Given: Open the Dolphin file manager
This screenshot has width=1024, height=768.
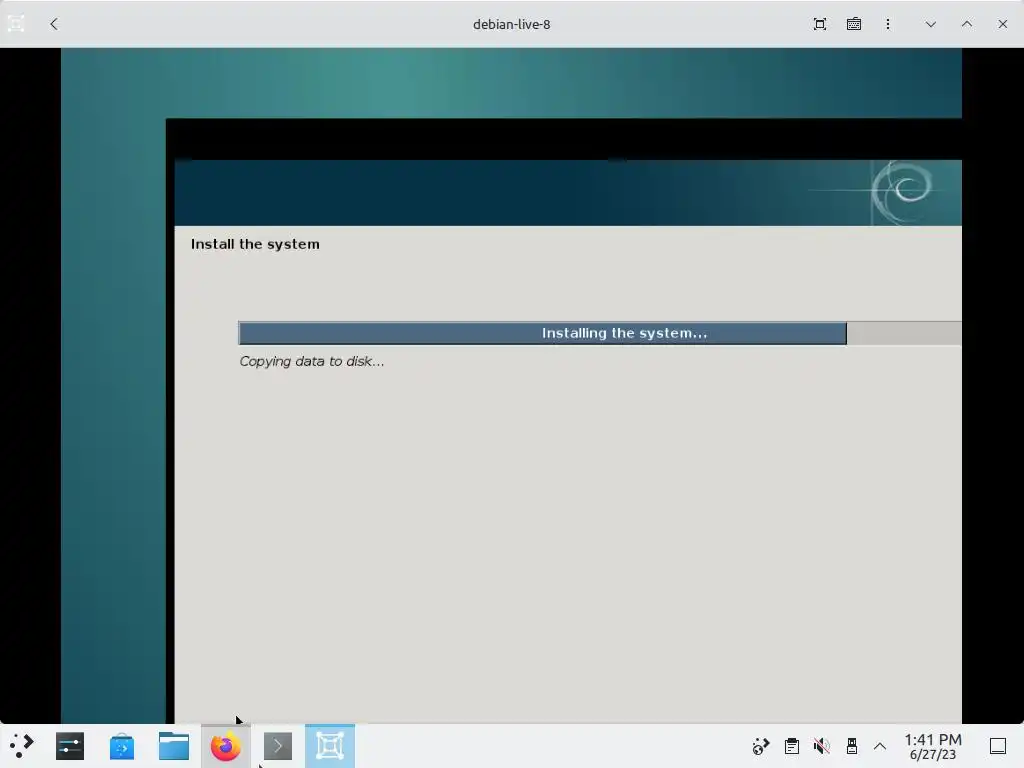Looking at the screenshot, I should click(174, 746).
